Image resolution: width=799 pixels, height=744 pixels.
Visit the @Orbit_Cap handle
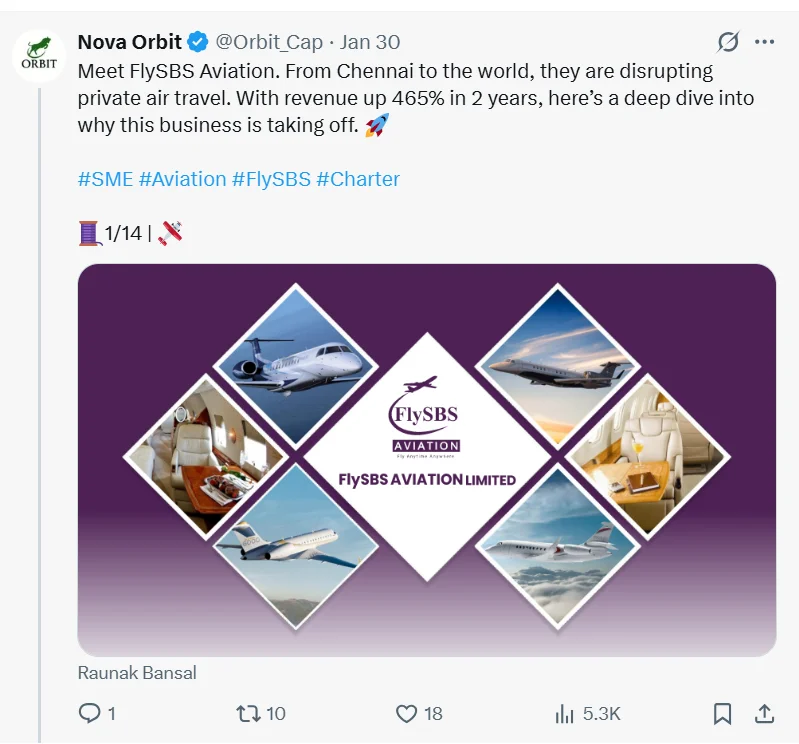[269, 42]
